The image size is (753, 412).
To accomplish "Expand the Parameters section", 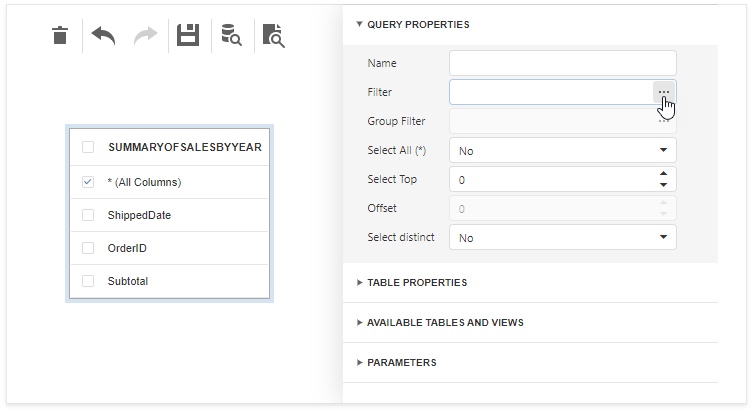I will click(x=401, y=362).
